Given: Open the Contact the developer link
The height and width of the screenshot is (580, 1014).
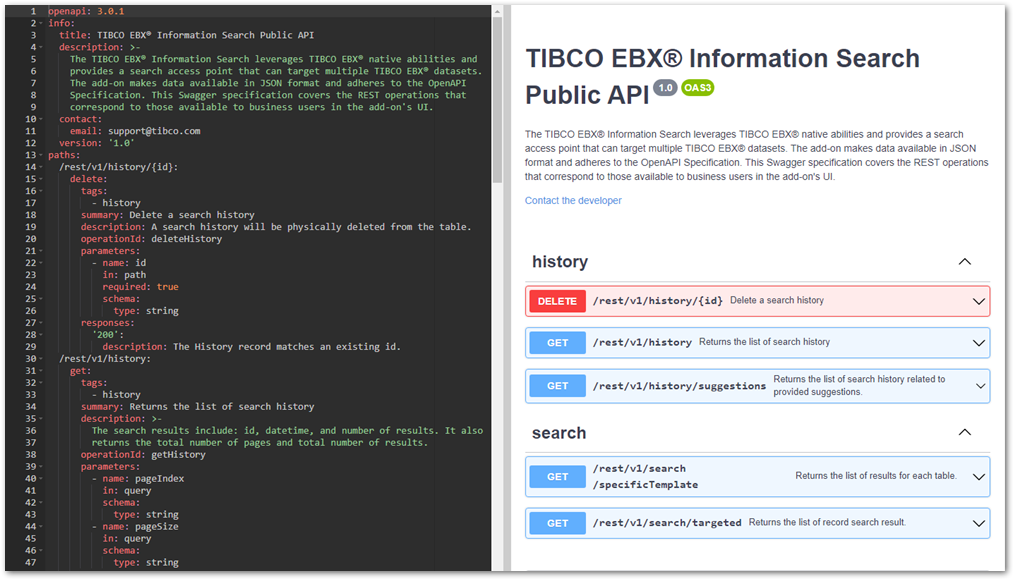Looking at the screenshot, I should coord(573,200).
